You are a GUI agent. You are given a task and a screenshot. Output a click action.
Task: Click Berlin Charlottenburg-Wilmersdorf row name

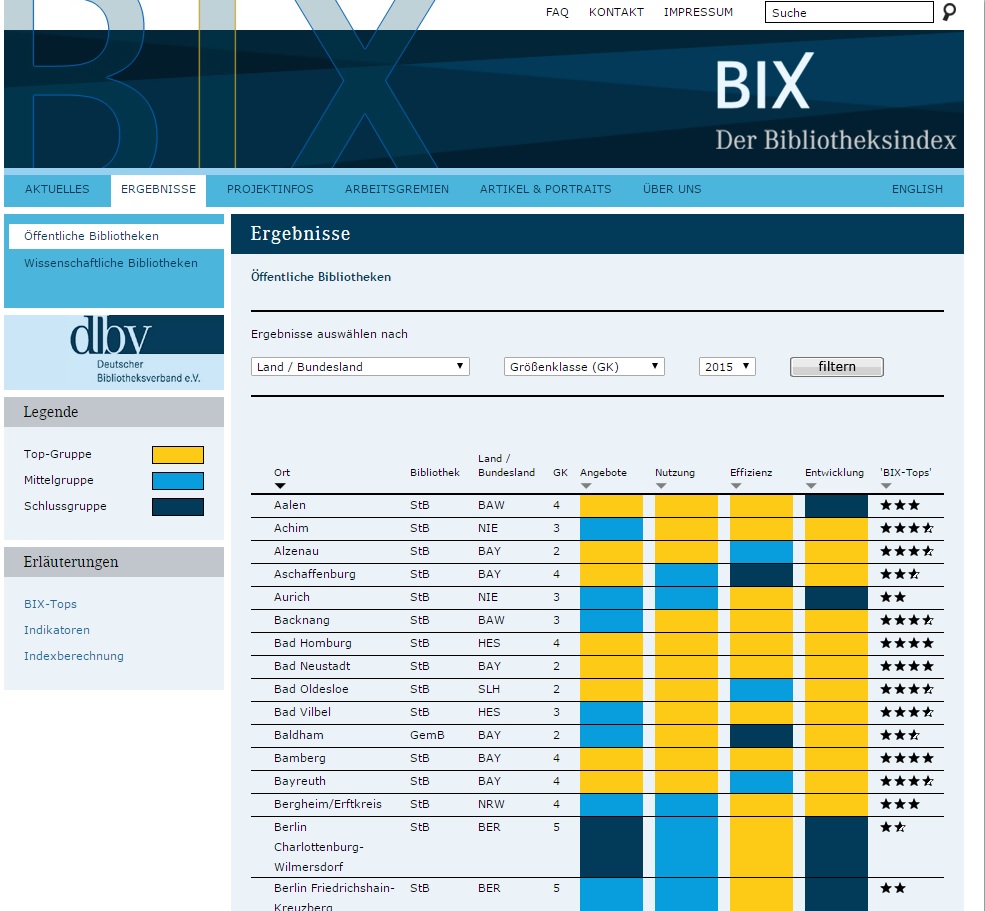click(318, 847)
